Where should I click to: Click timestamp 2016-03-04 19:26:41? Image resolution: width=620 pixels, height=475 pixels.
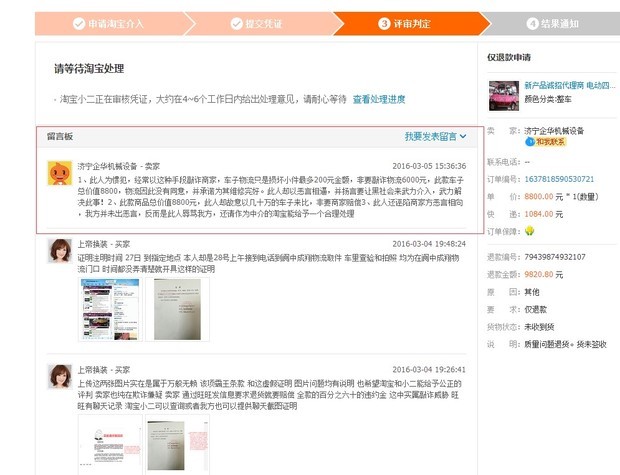click(429, 370)
